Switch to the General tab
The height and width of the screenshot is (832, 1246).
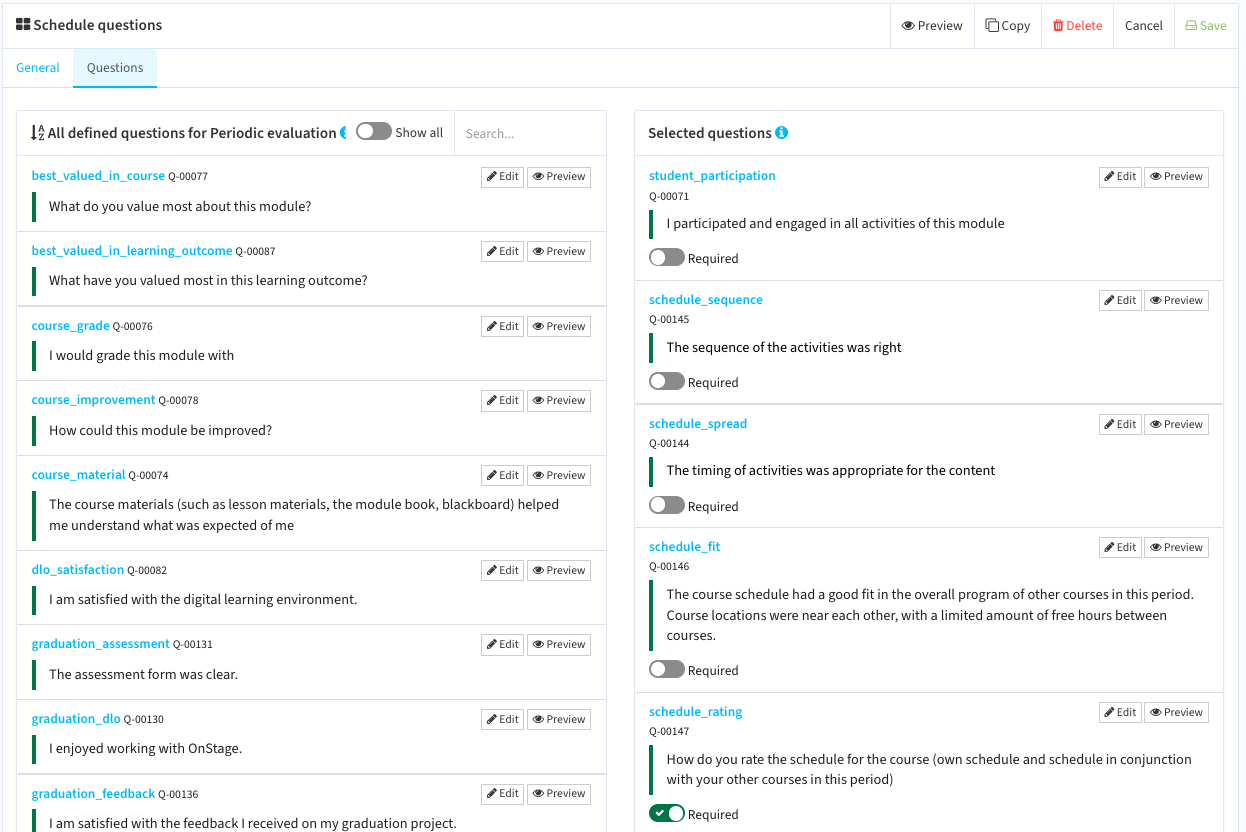click(x=38, y=68)
